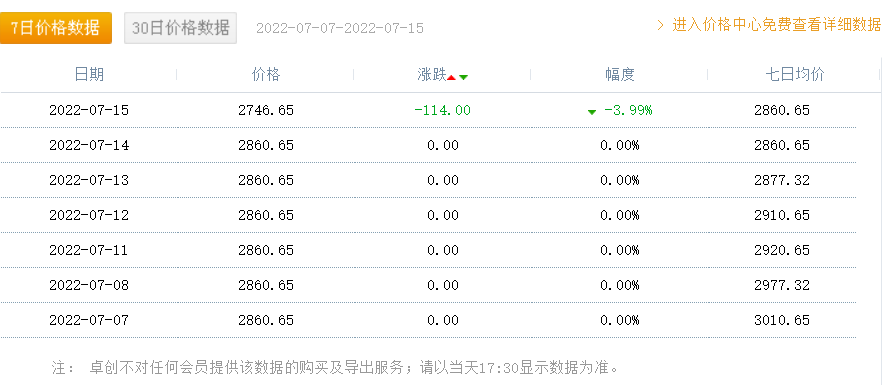Screen dimensions: 882x385
Task: Switch to 7日价格数据 tab
Action: point(56,28)
